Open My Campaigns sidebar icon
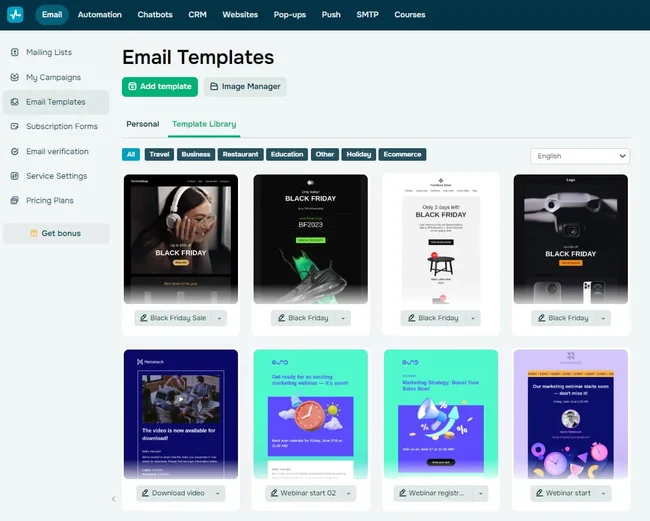650x521 pixels. point(14,77)
